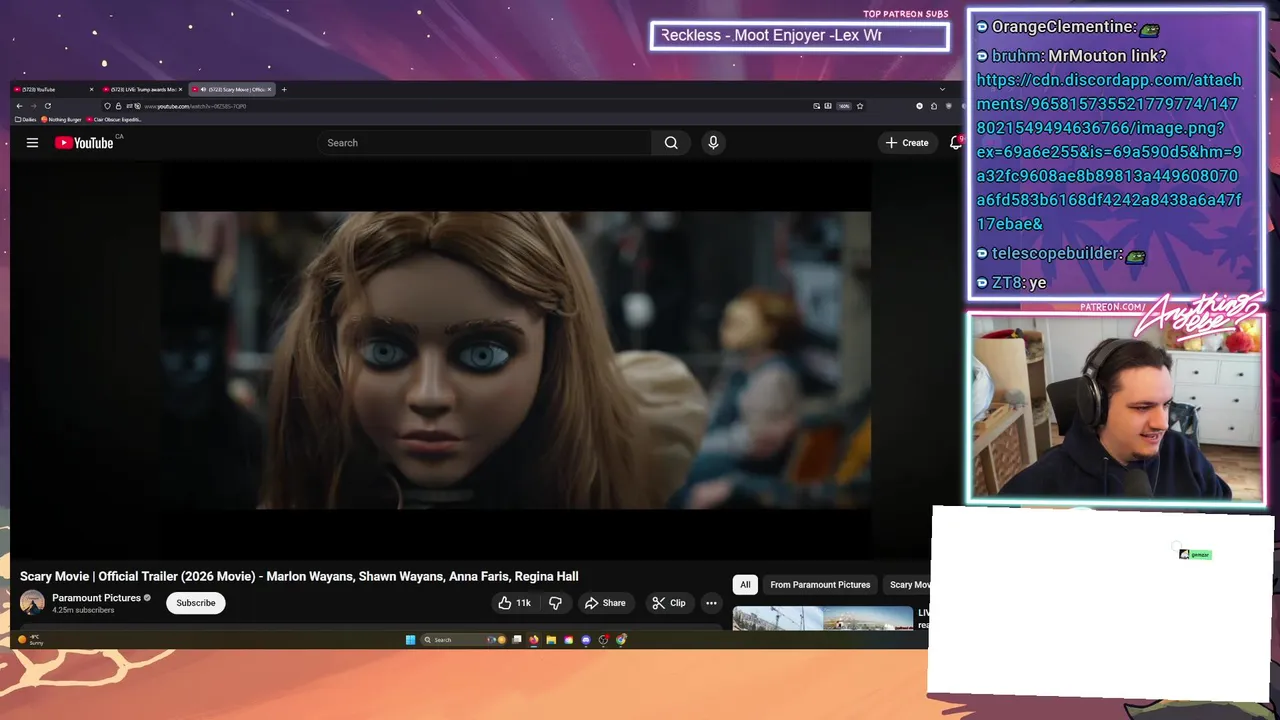Bookmark this page with star icon
Viewport: 1280px width, 720px height.
click(860, 106)
